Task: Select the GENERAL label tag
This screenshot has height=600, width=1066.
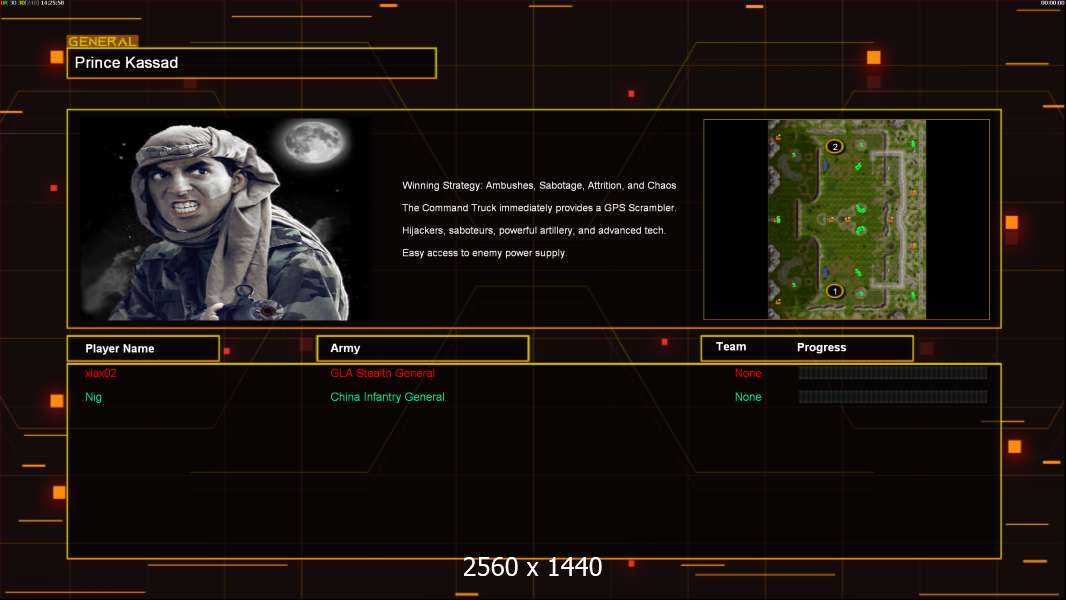Action: [x=103, y=41]
